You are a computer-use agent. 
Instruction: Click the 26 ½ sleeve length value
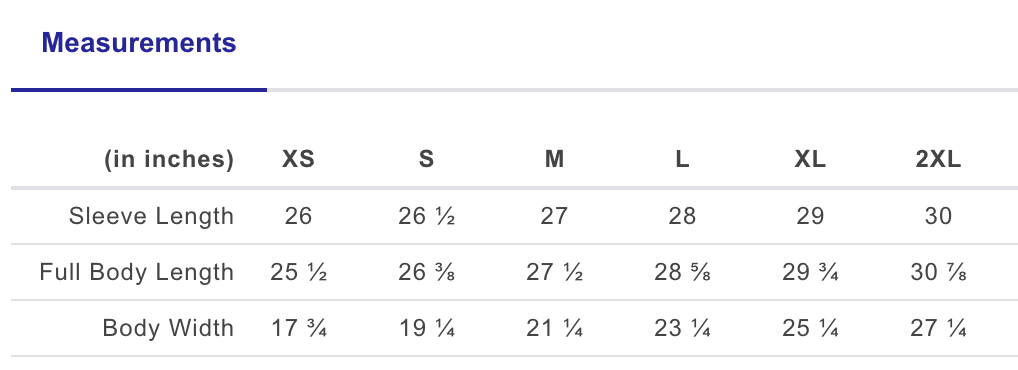pos(427,216)
